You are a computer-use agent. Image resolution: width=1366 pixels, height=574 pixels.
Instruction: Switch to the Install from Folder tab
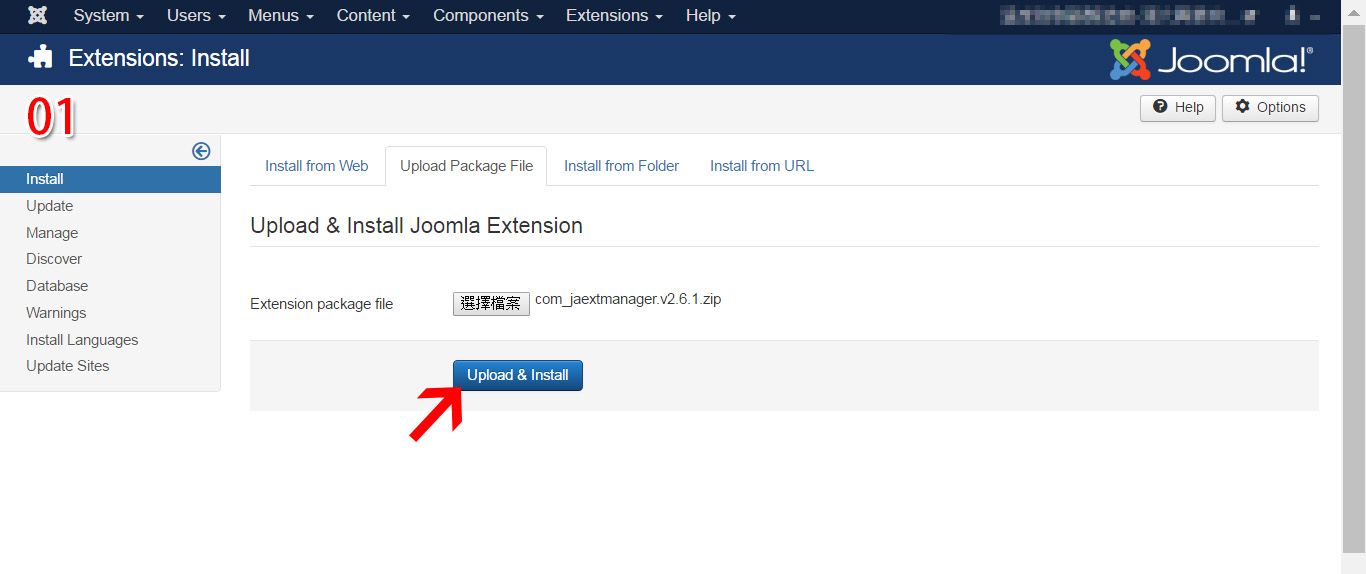click(621, 166)
